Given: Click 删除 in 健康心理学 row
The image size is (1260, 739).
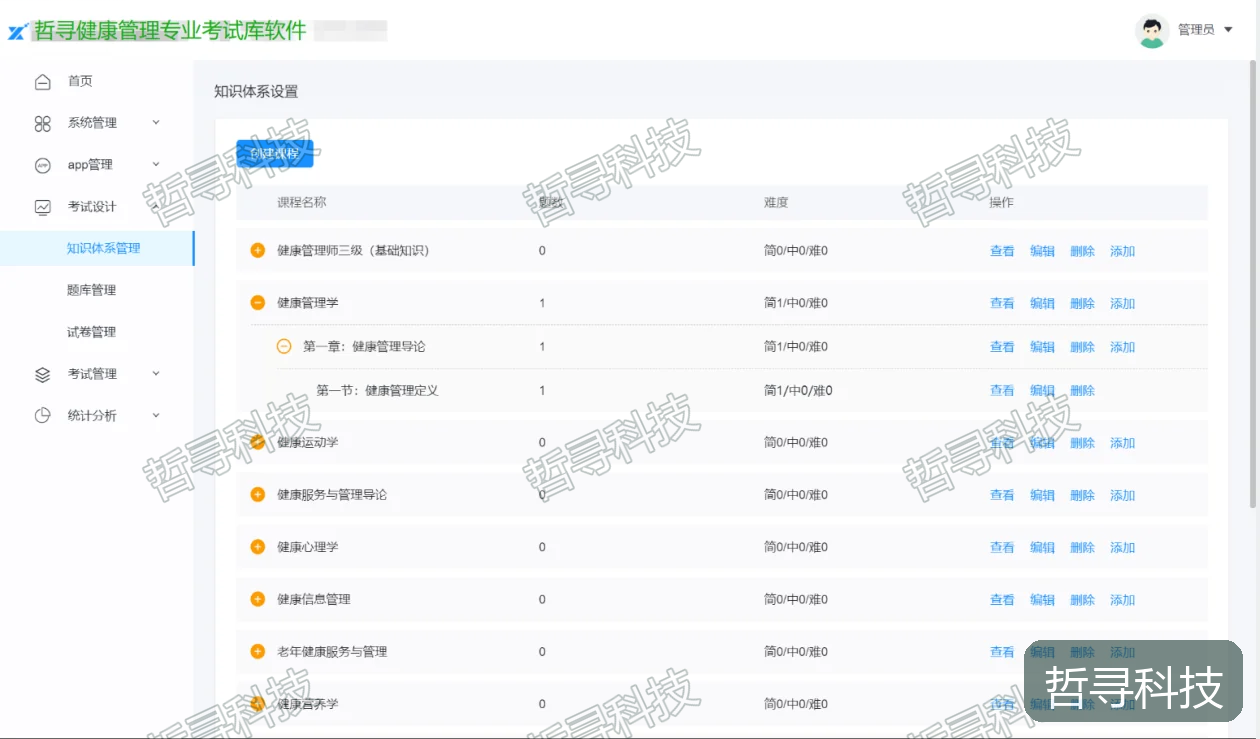Looking at the screenshot, I should point(1082,548).
